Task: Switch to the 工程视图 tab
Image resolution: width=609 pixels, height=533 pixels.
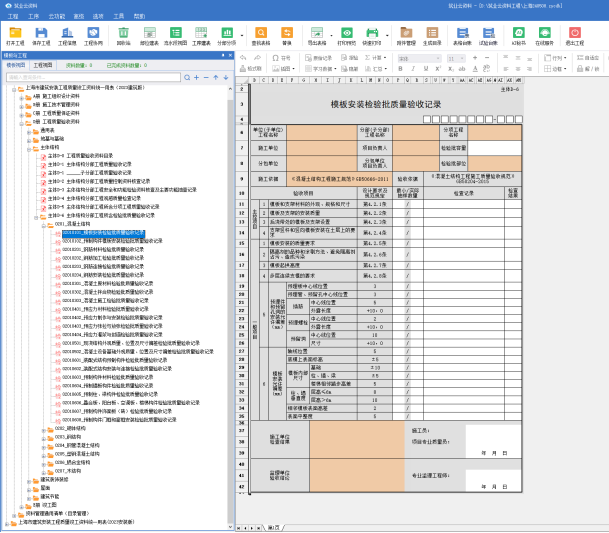Action: pyautogui.click(x=42, y=64)
